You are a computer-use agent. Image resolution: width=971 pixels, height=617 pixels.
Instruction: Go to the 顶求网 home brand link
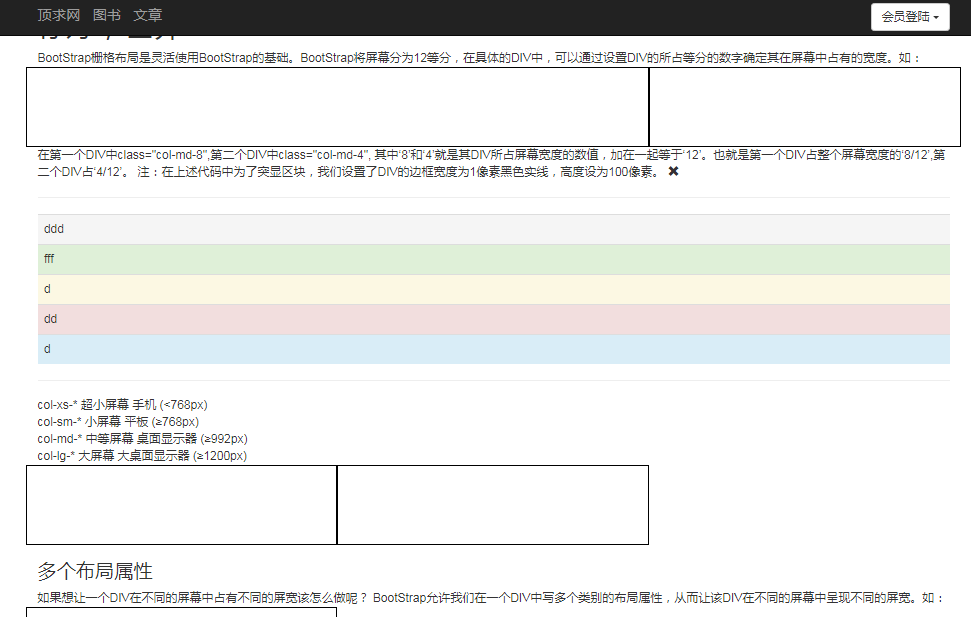(x=58, y=16)
